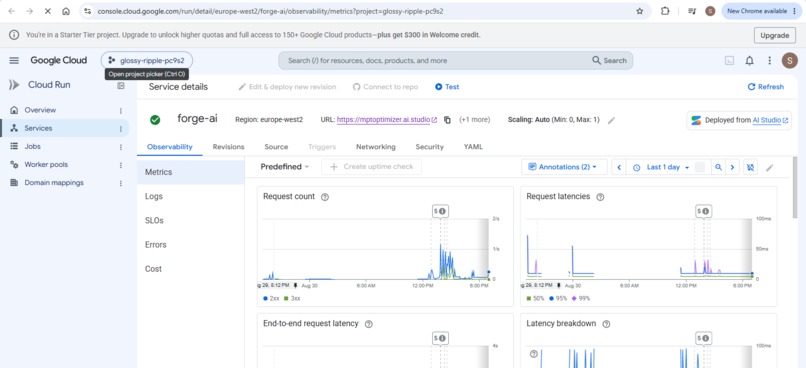Expand (+1 more) URLs
The image size is (806, 368).
coord(474,120)
